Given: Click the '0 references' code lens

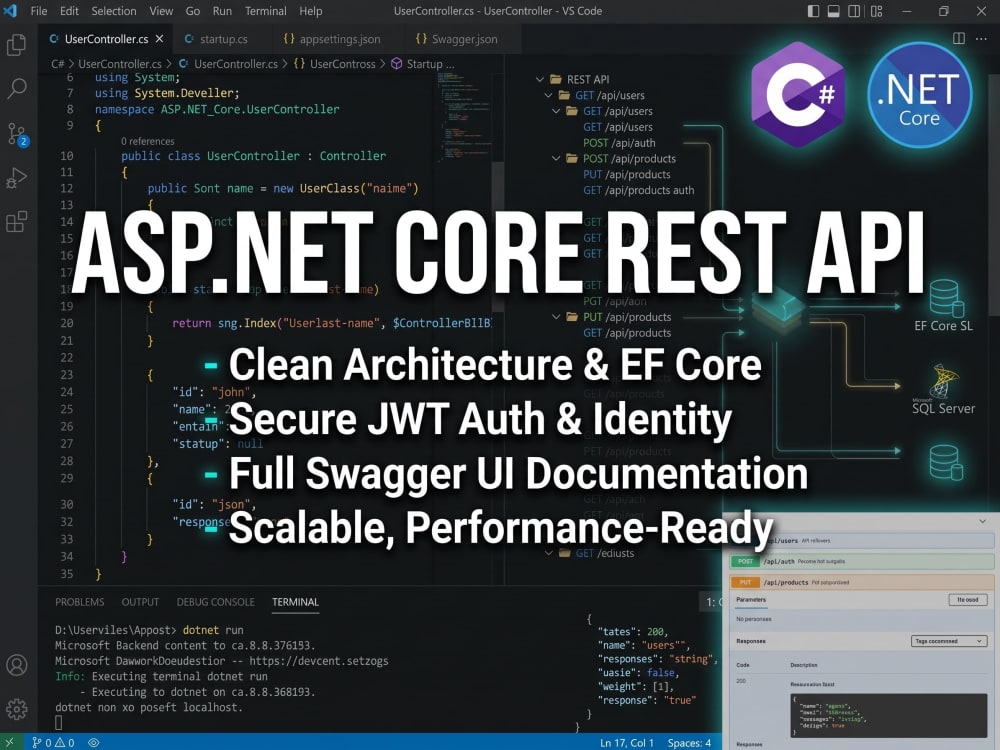Looking at the screenshot, I should click(147, 141).
